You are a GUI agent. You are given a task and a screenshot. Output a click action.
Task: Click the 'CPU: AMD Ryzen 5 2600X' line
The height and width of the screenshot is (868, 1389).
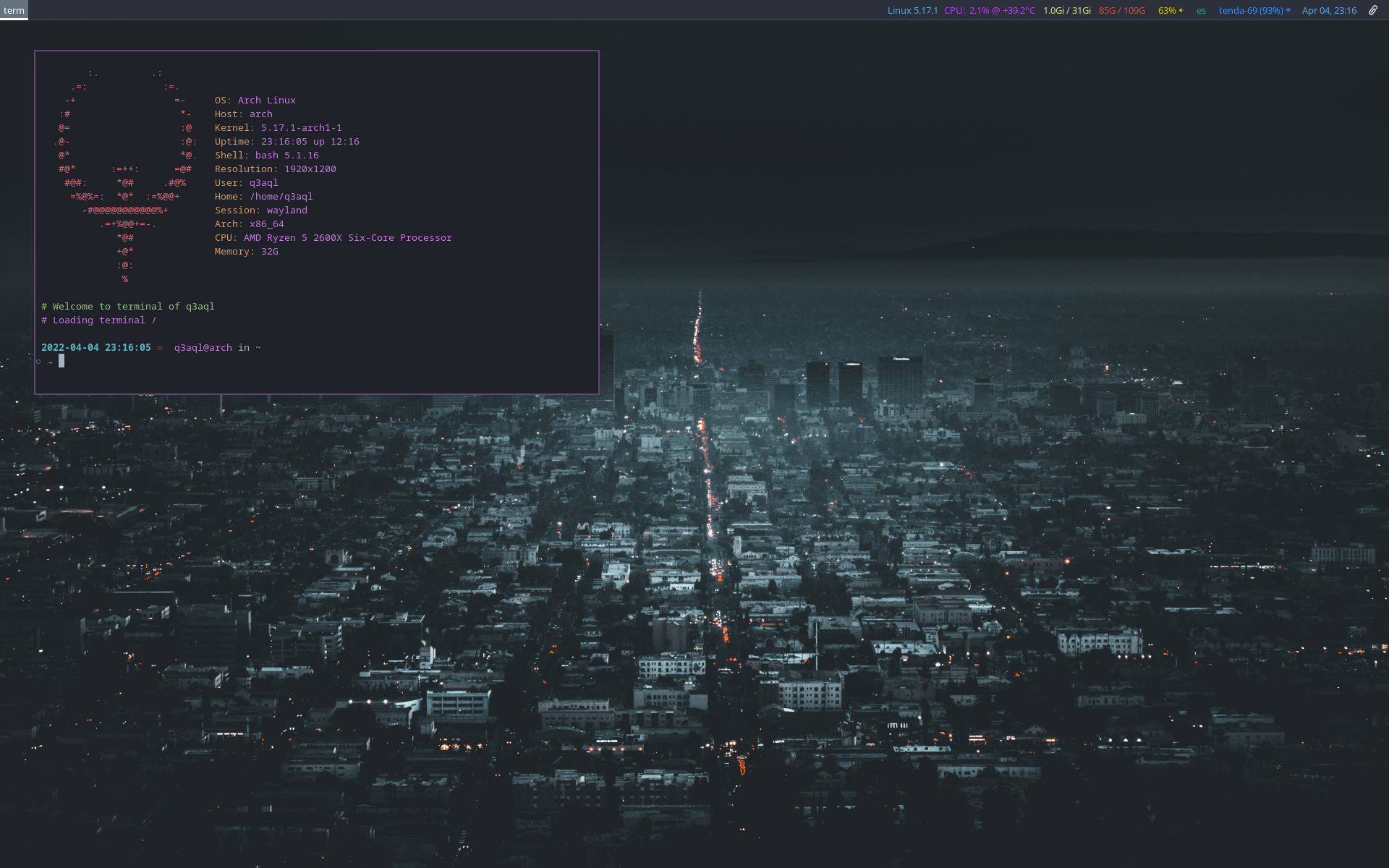click(333, 237)
